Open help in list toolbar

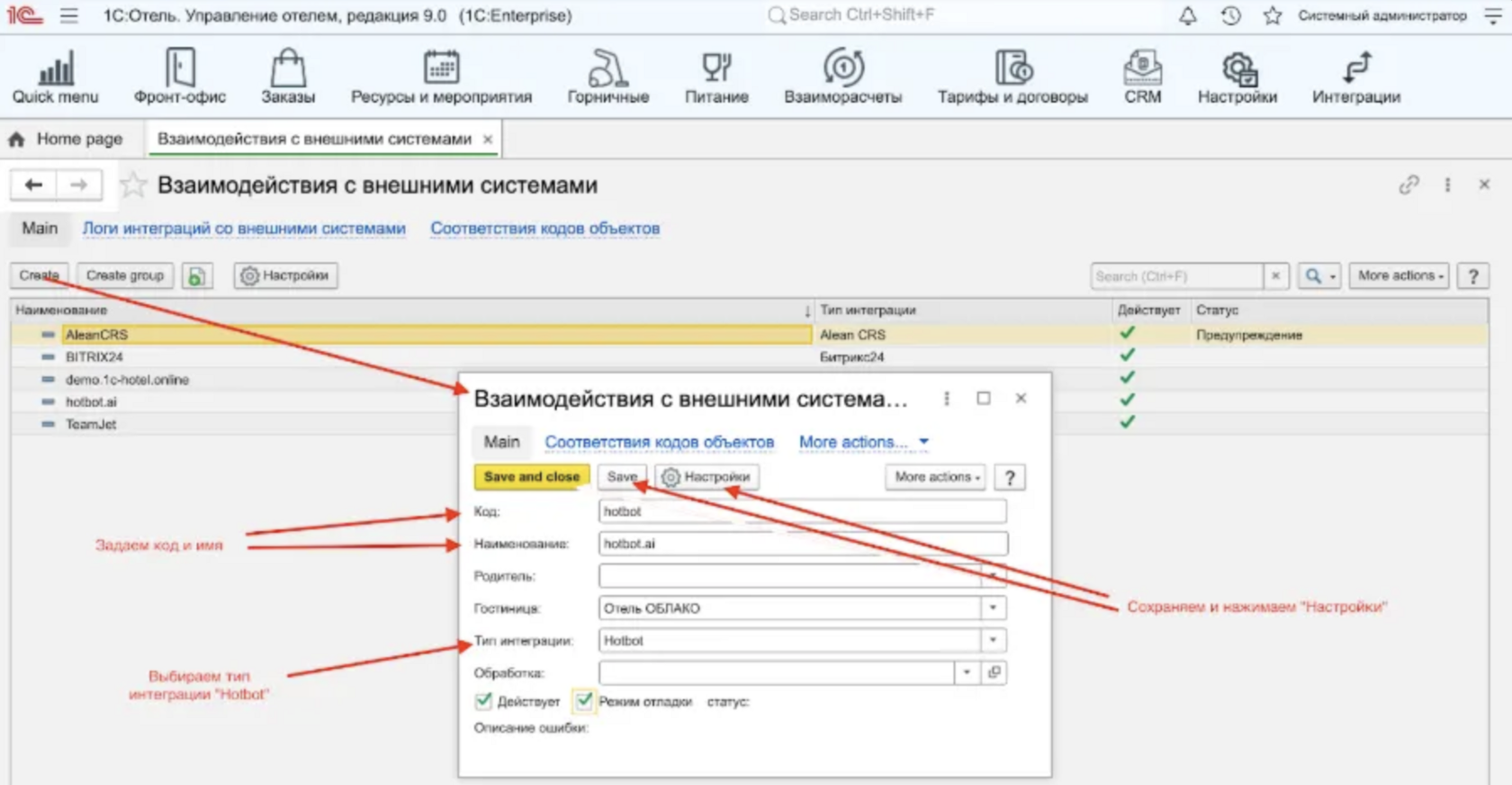tap(1473, 276)
